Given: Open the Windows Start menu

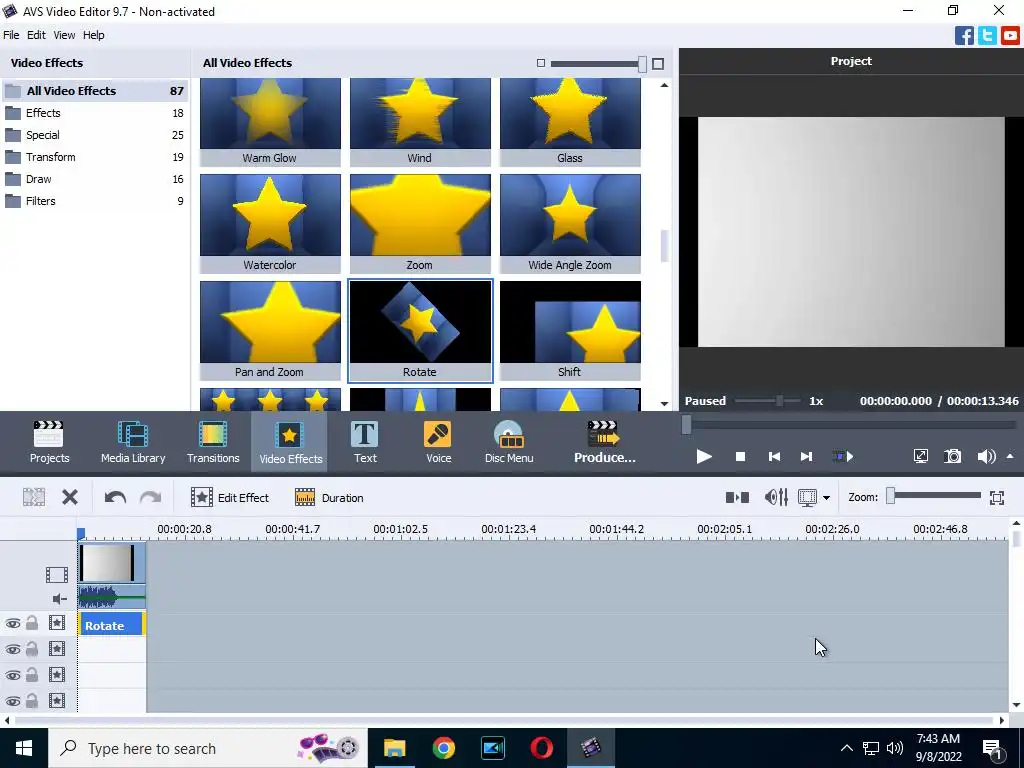Looking at the screenshot, I should [24, 748].
